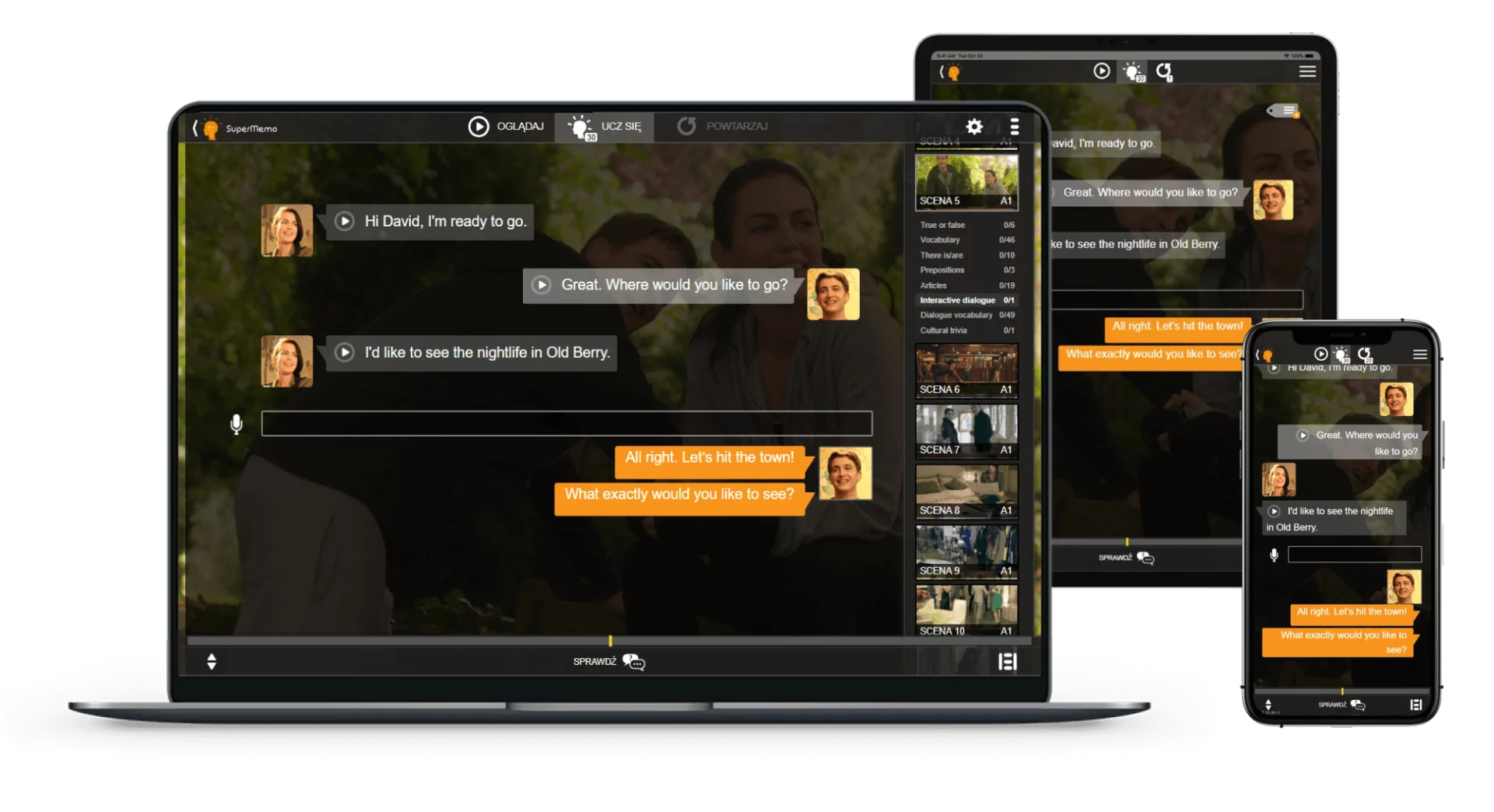Click the phone learn lightbulb icon
The height and width of the screenshot is (812, 1494).
point(1341,354)
